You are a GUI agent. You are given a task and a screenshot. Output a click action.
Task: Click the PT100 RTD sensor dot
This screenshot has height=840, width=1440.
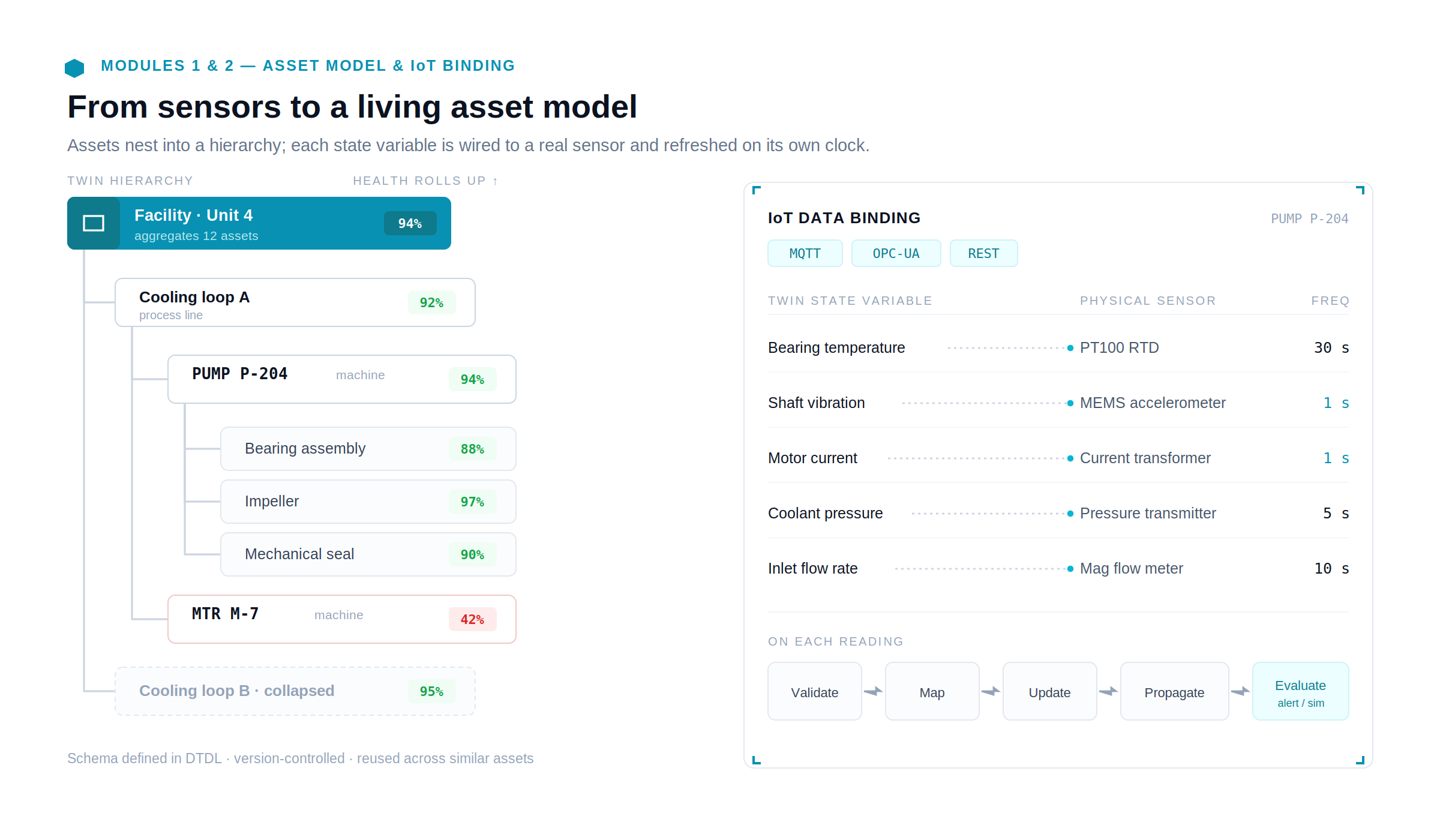[x=1070, y=348]
